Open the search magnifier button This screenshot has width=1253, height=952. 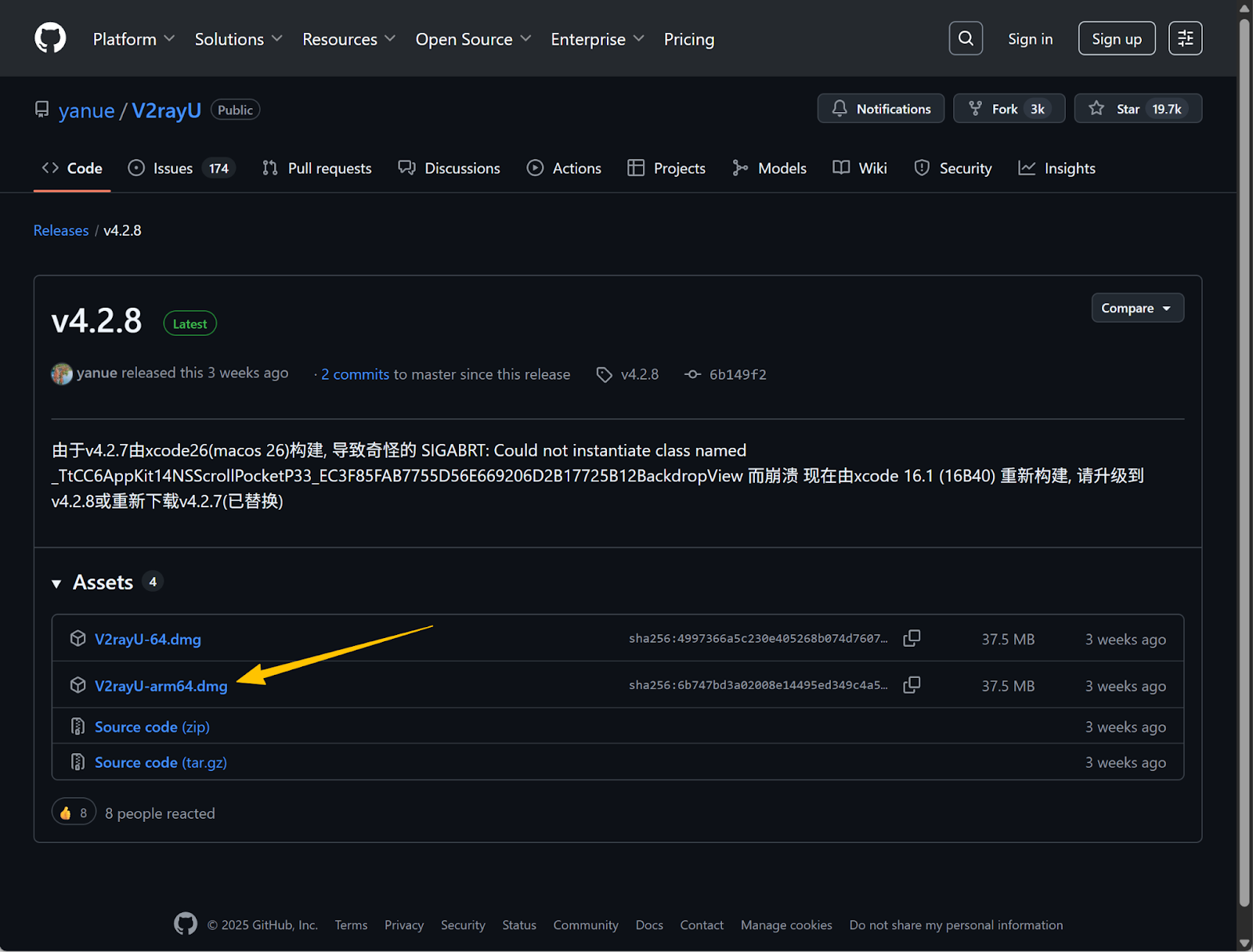[966, 38]
